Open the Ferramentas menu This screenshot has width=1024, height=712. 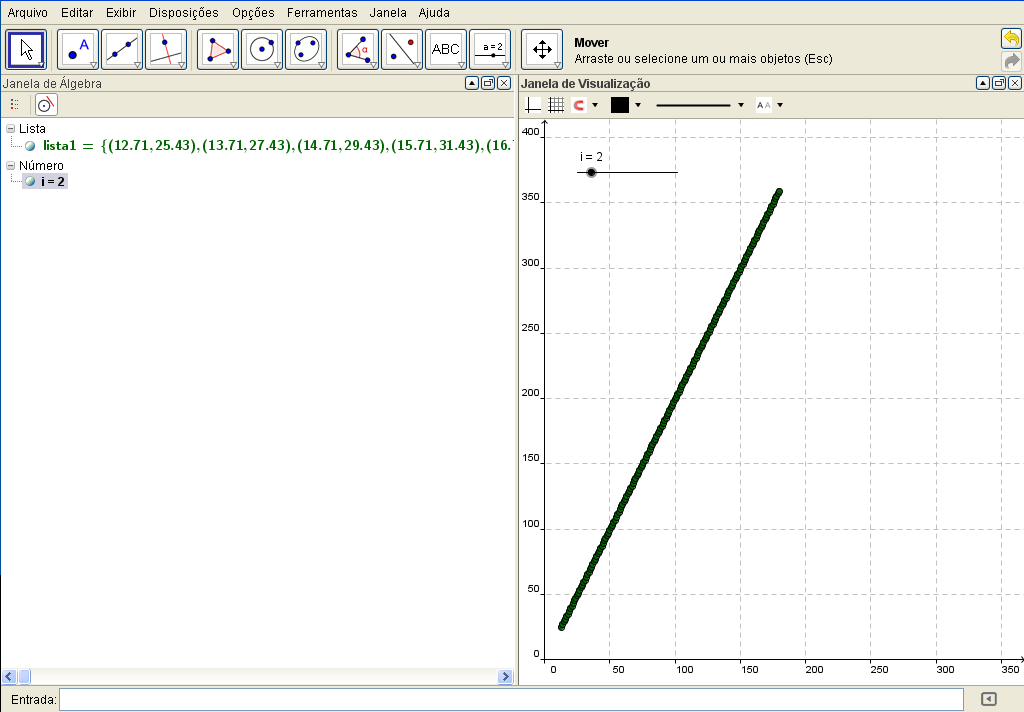(321, 13)
